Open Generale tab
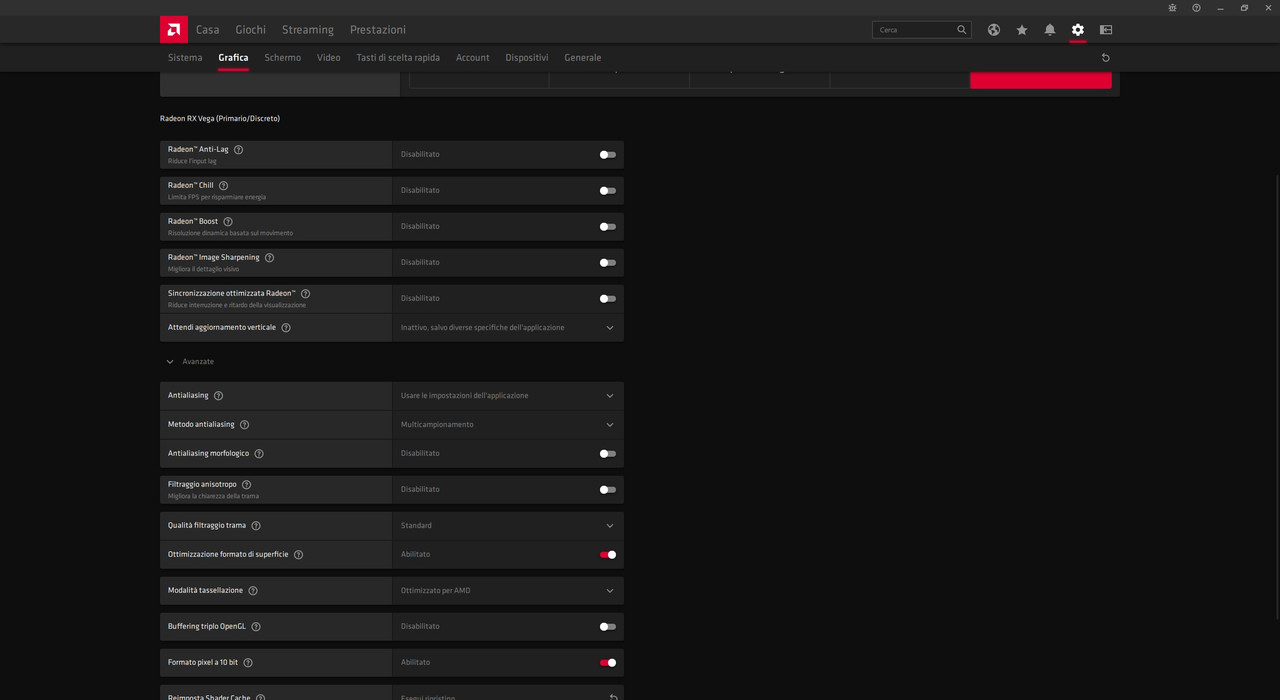This screenshot has height=700, width=1280. (583, 58)
